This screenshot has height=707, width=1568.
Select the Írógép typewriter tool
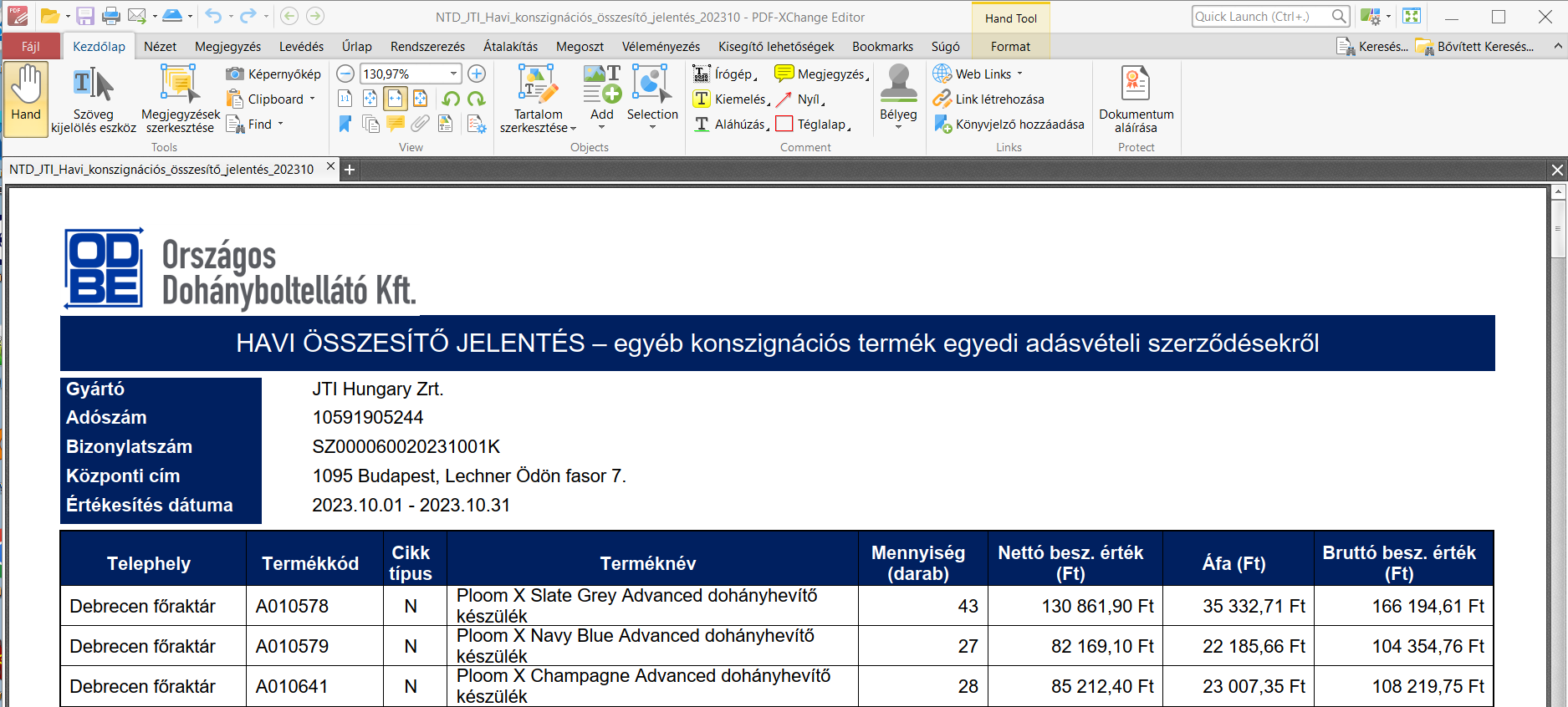pyautogui.click(x=725, y=74)
